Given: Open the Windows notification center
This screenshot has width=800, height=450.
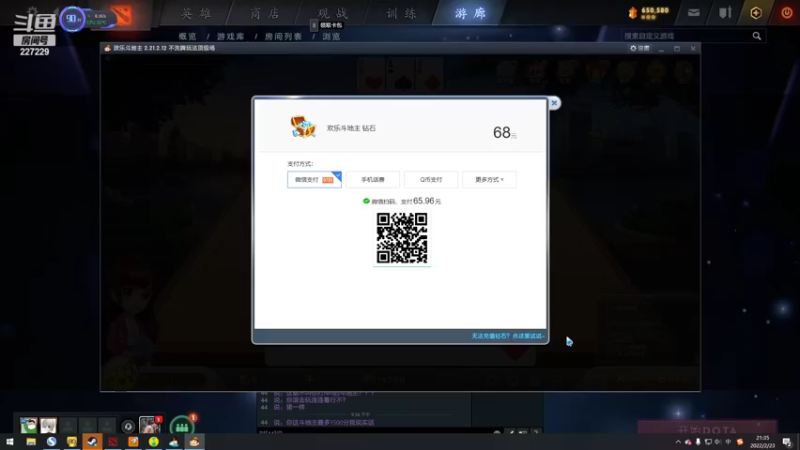Looking at the screenshot, I should point(787,442).
